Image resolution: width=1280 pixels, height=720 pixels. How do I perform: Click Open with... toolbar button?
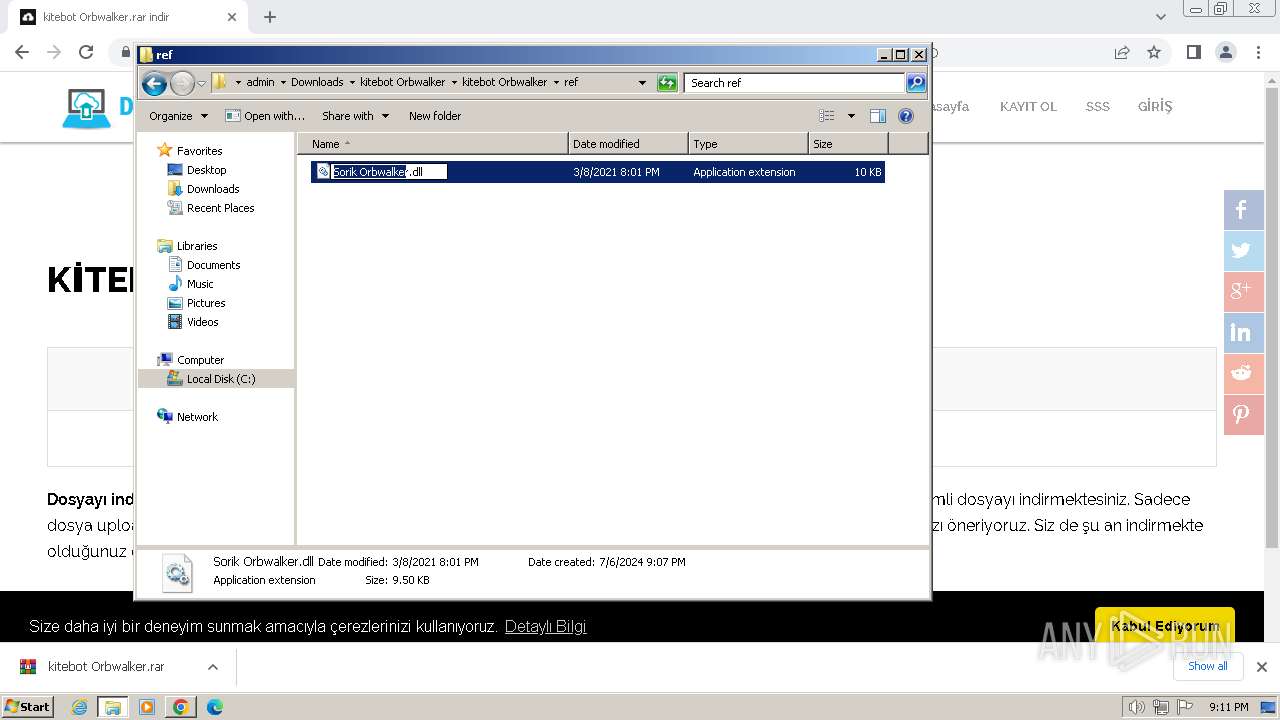265,116
